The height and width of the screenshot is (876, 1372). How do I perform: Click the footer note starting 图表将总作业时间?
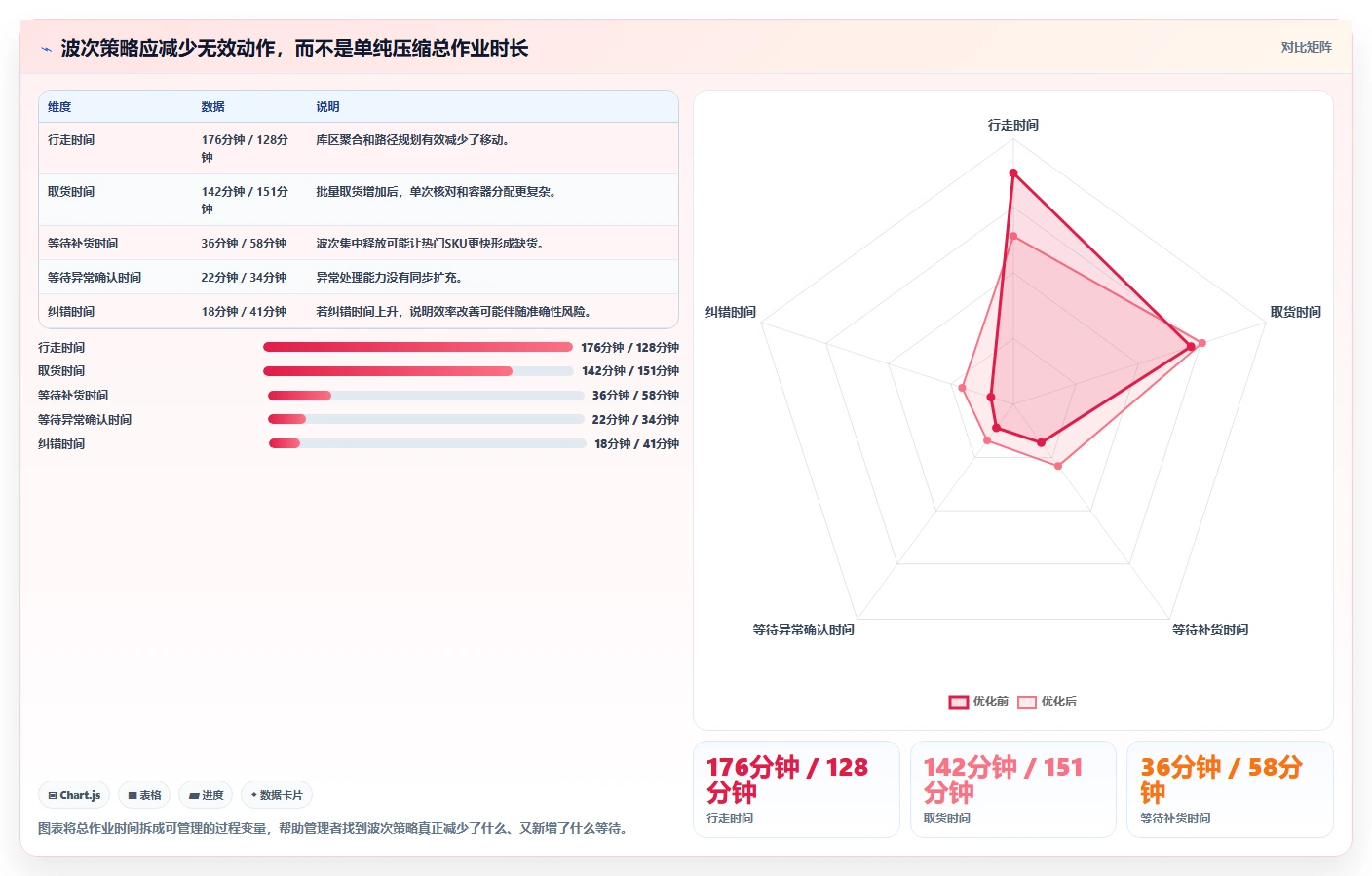tap(335, 828)
